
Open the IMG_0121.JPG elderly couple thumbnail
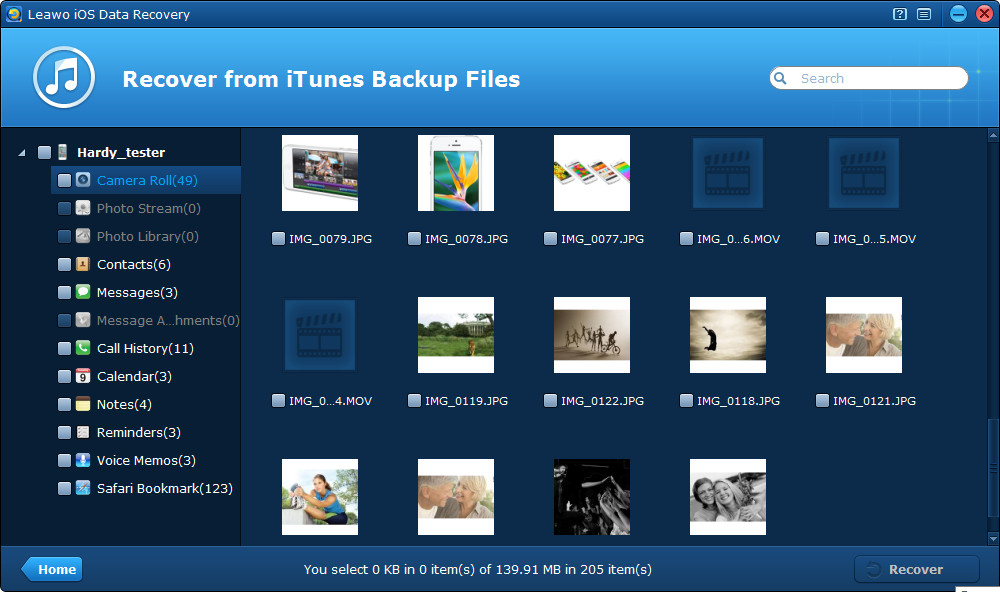[864, 335]
